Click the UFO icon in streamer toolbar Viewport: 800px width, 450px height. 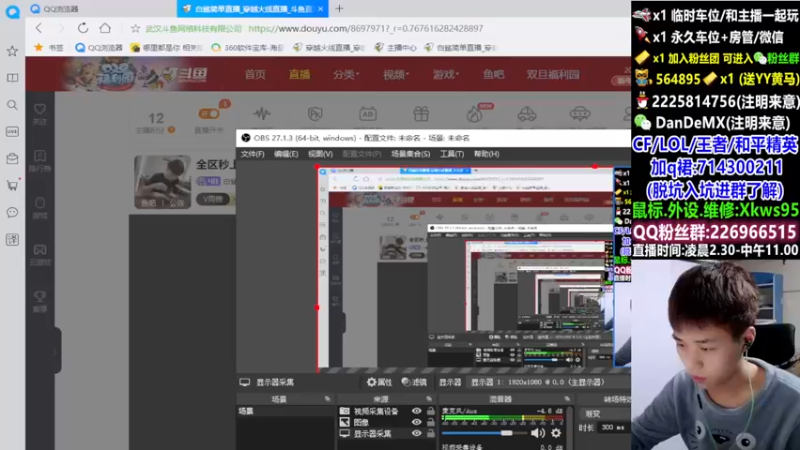580,113
